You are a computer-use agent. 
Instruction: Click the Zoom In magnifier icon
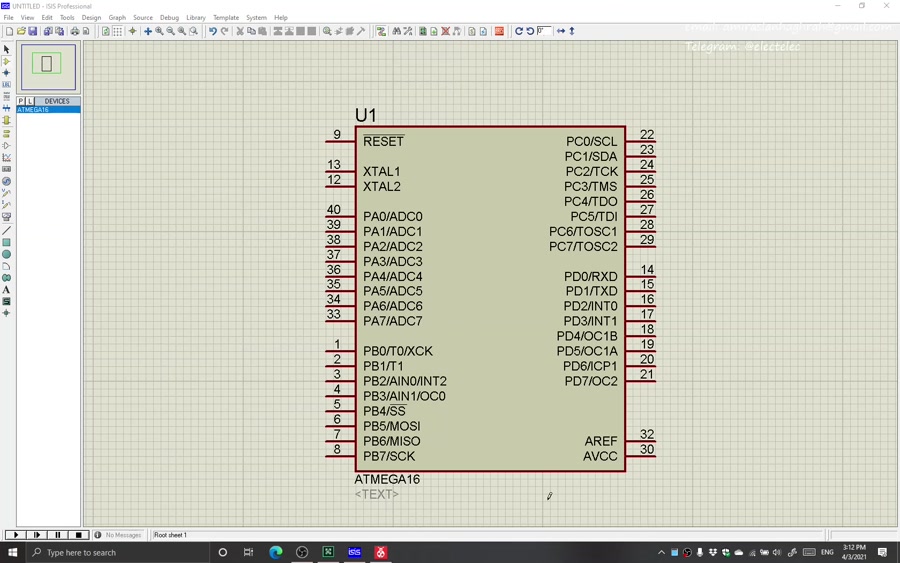(x=159, y=31)
